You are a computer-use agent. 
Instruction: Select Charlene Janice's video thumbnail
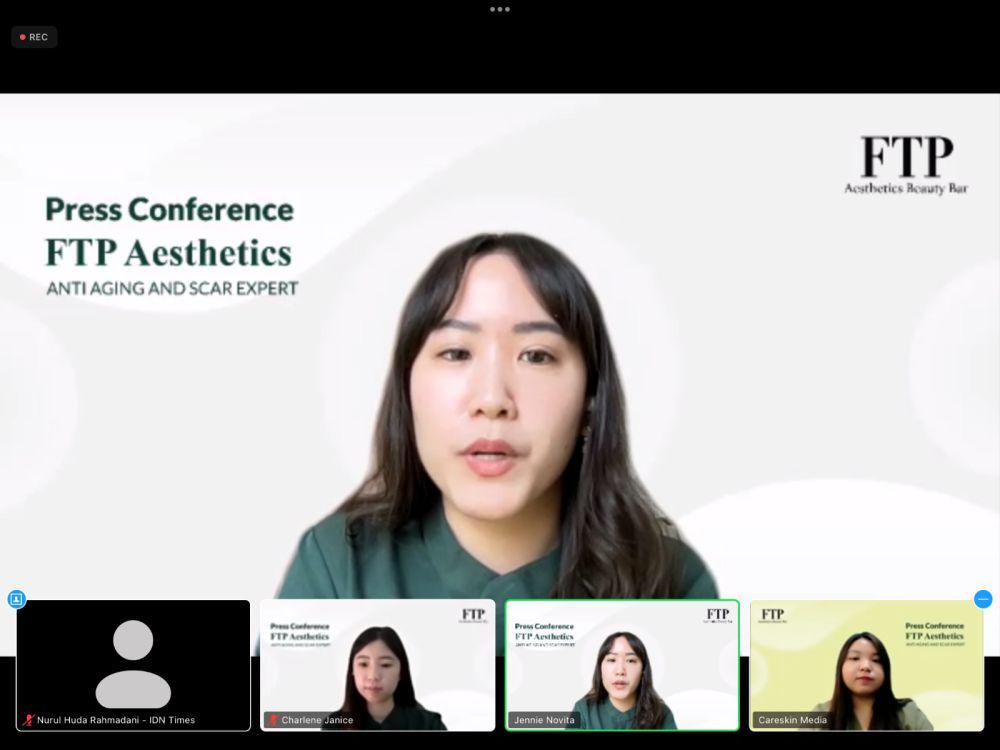(x=378, y=665)
